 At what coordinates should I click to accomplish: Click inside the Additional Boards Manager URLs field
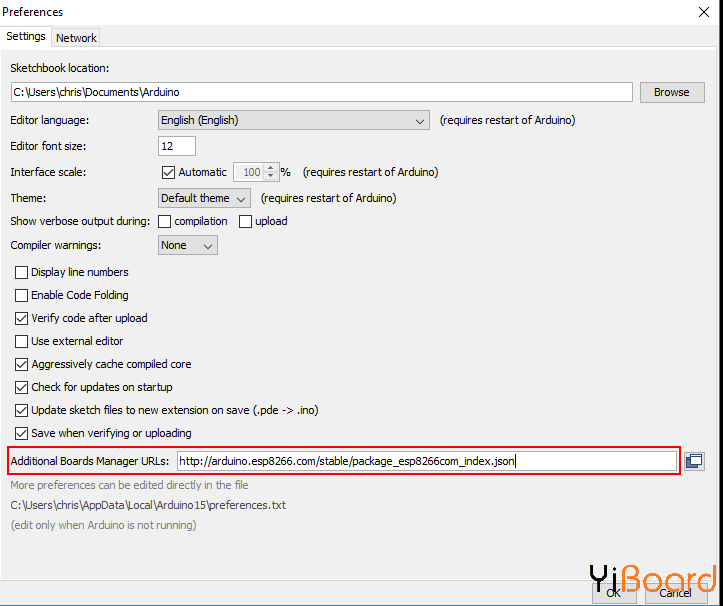click(x=427, y=461)
